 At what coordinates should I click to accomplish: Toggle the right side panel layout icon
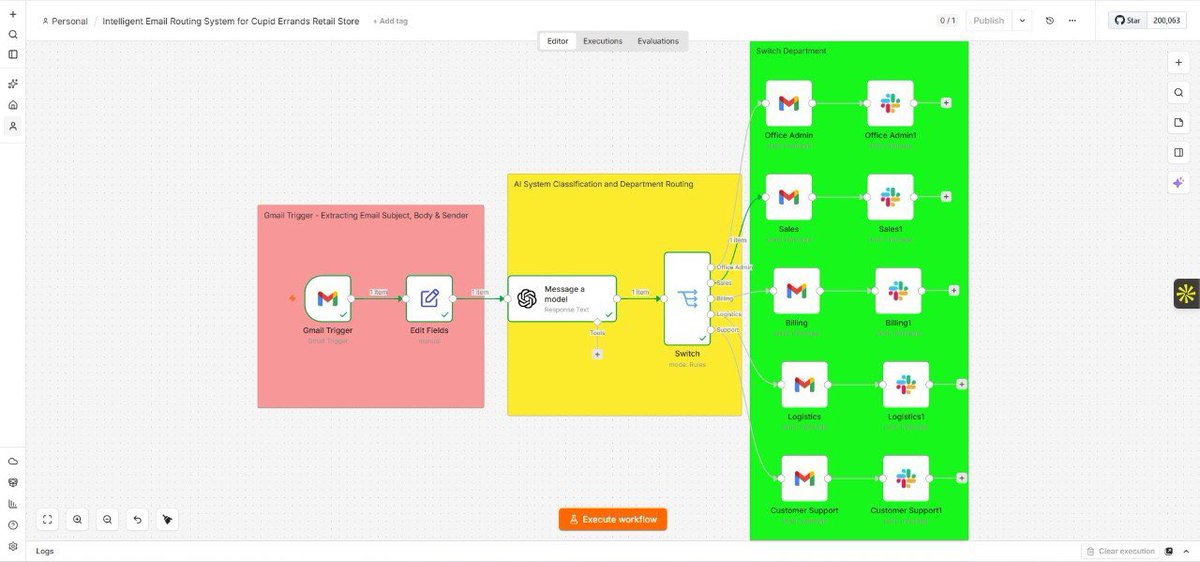point(1179,152)
